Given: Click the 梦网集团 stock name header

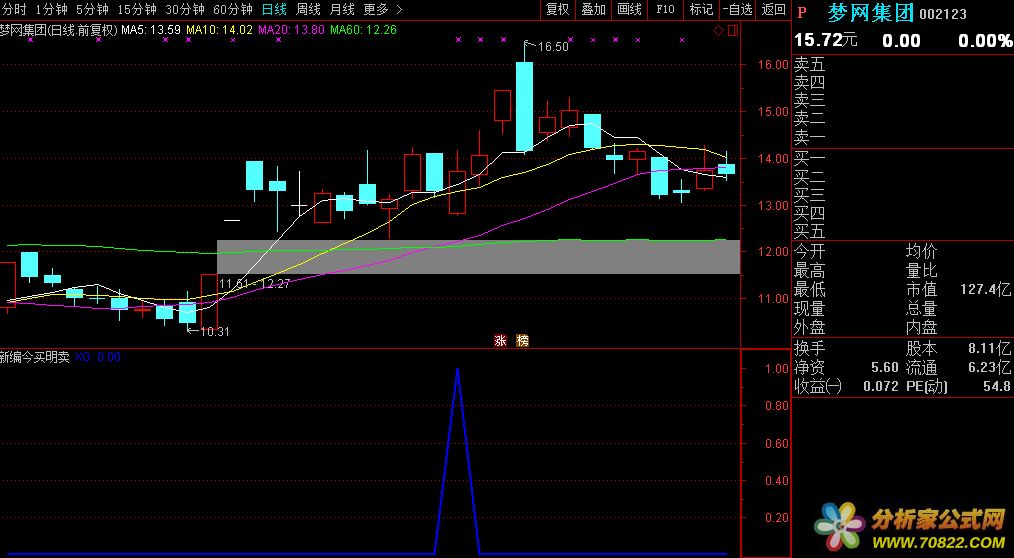Looking at the screenshot, I should coord(870,12).
